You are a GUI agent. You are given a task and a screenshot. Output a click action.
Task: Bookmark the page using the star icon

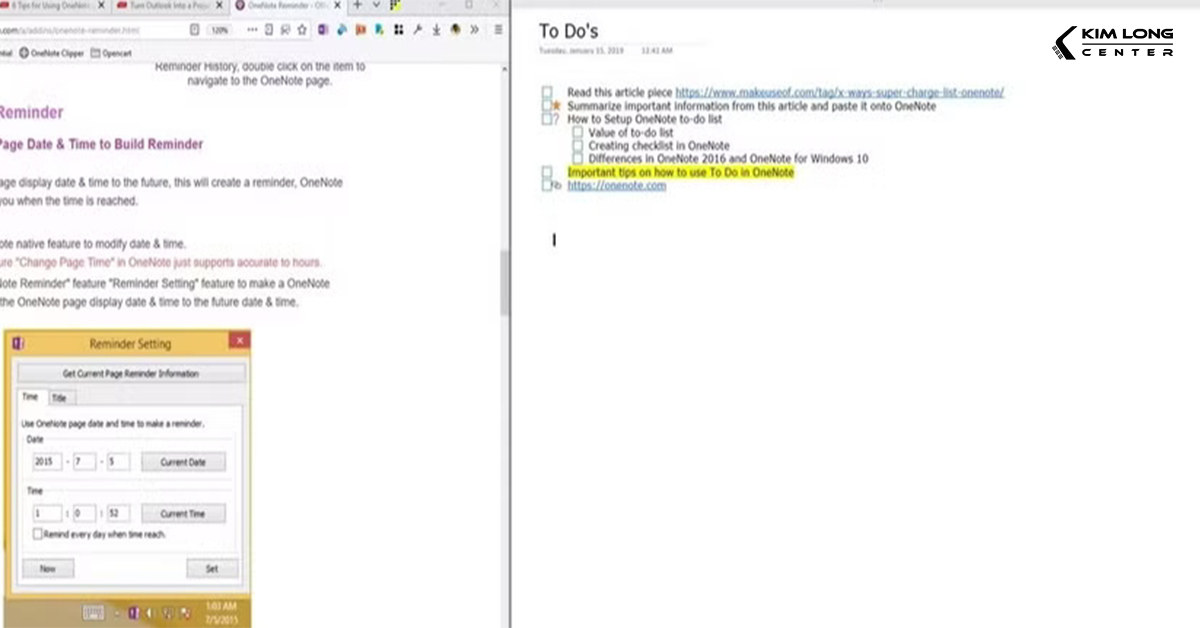coord(302,29)
